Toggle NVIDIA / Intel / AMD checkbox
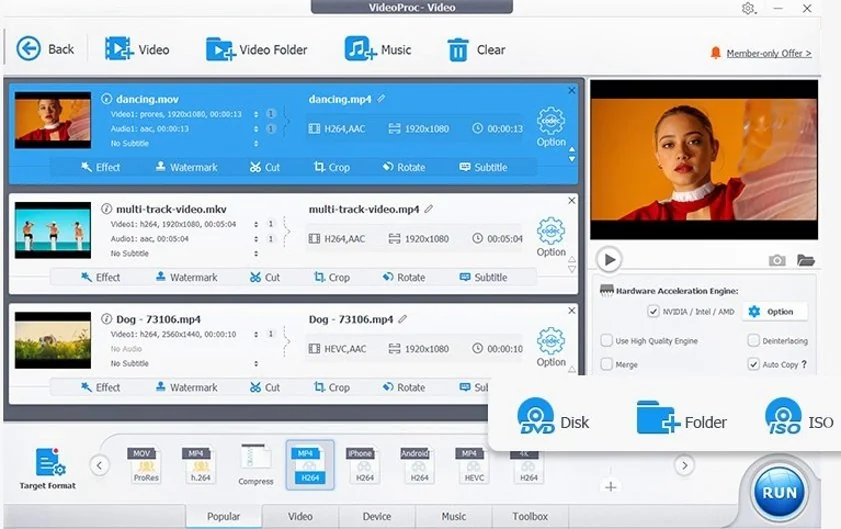841x529 pixels. coord(653,311)
